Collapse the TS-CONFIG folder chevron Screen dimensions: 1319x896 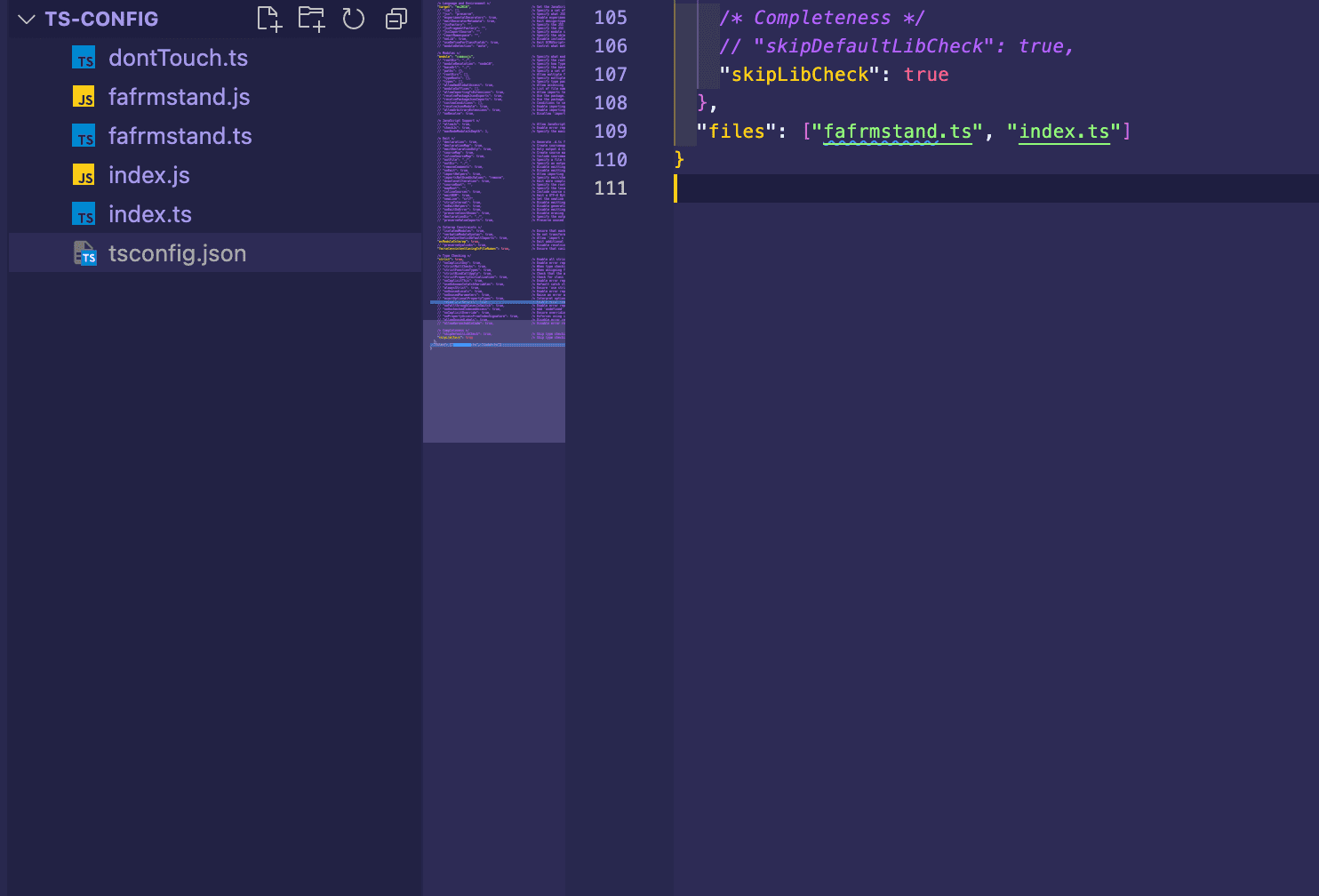(27, 19)
